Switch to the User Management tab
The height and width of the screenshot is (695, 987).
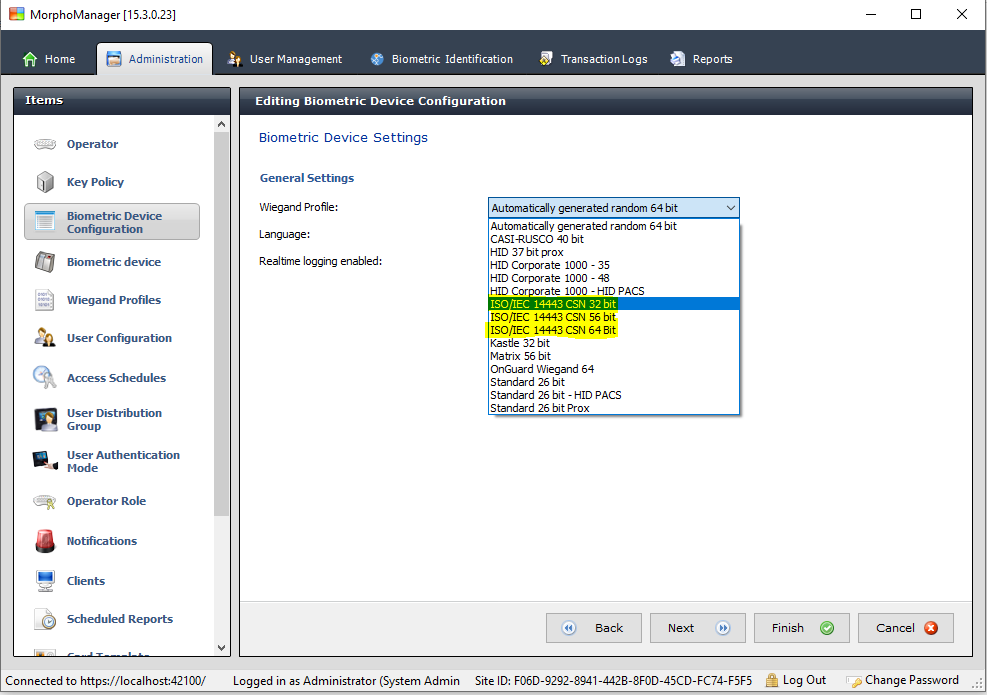(284, 58)
